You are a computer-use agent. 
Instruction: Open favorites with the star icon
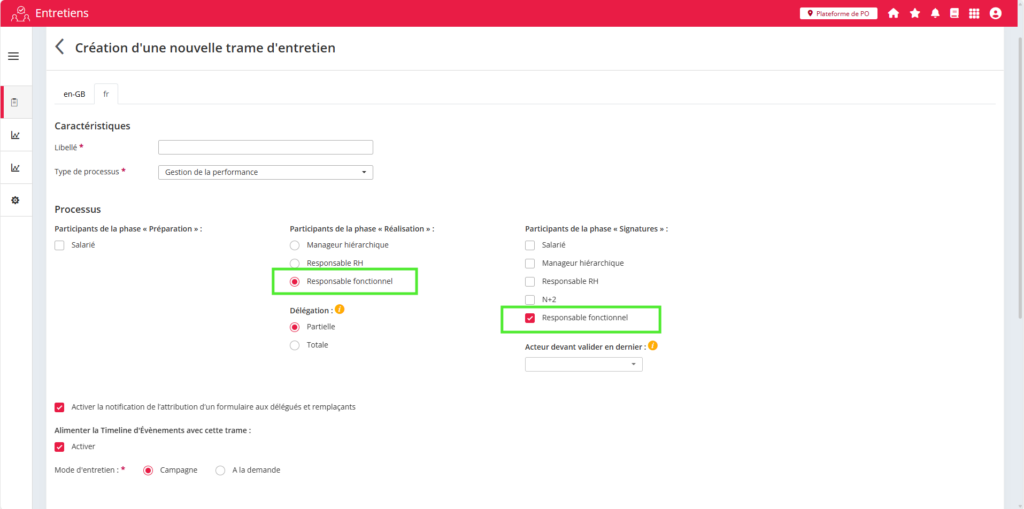914,13
